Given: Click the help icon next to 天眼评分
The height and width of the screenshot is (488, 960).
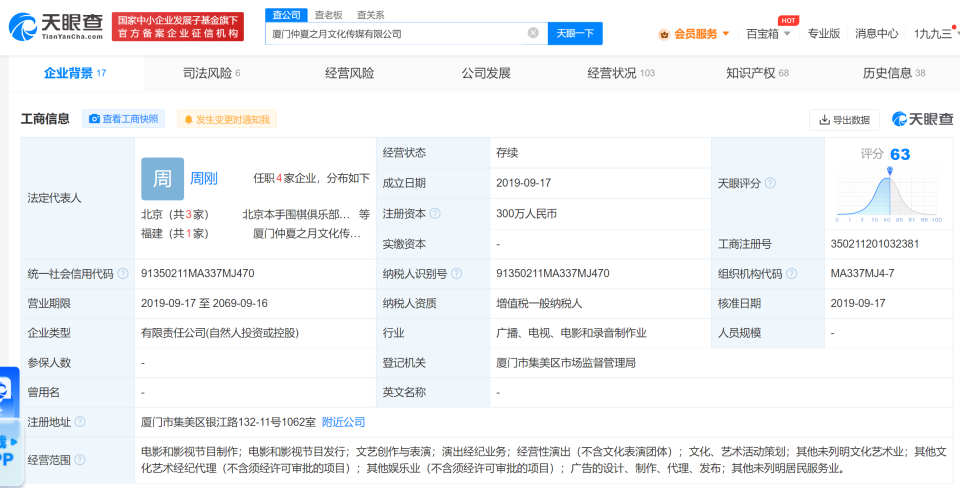Looking at the screenshot, I should click(x=771, y=184).
